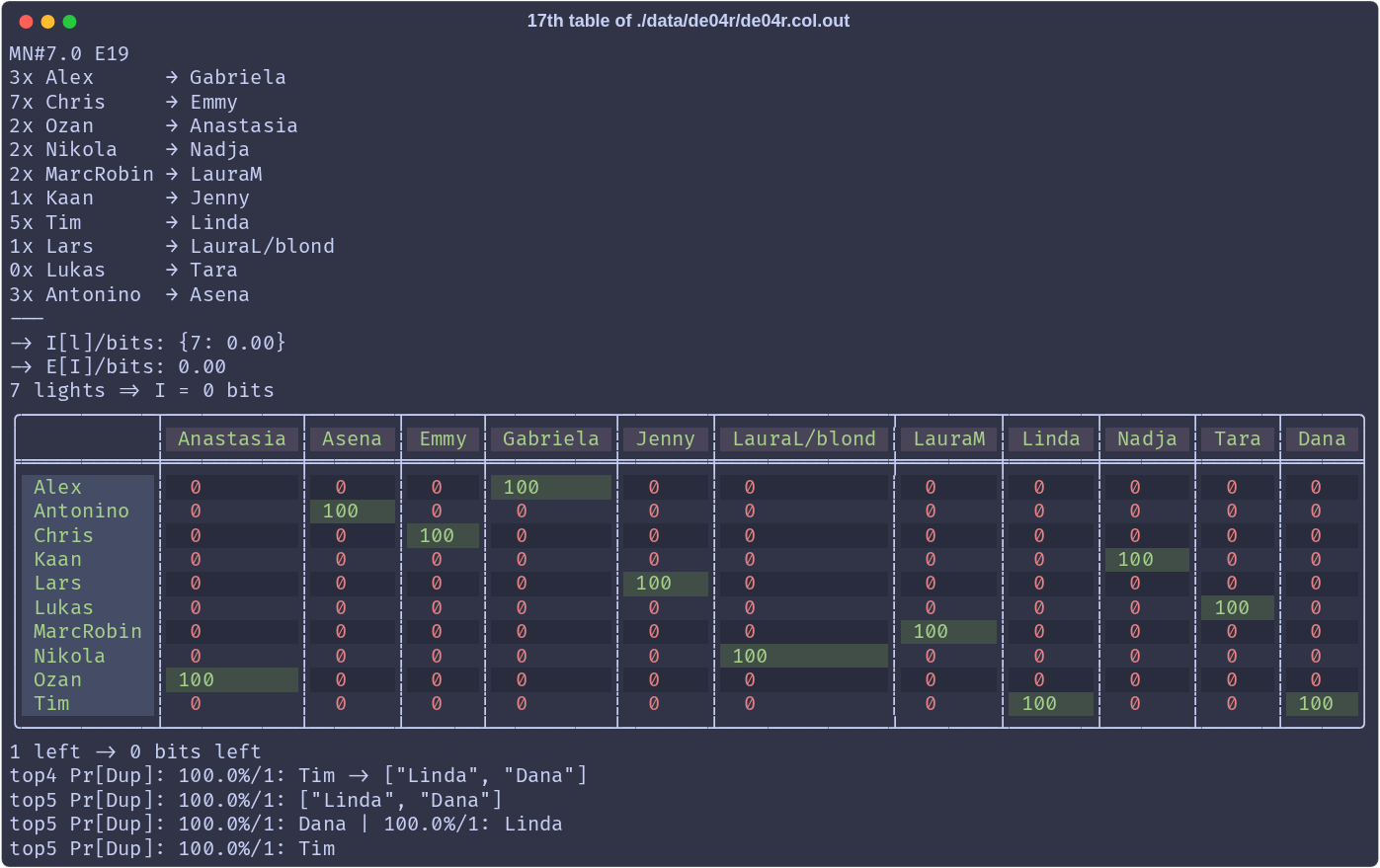Click the Nadja column header
The image size is (1380, 868).
tap(1147, 438)
